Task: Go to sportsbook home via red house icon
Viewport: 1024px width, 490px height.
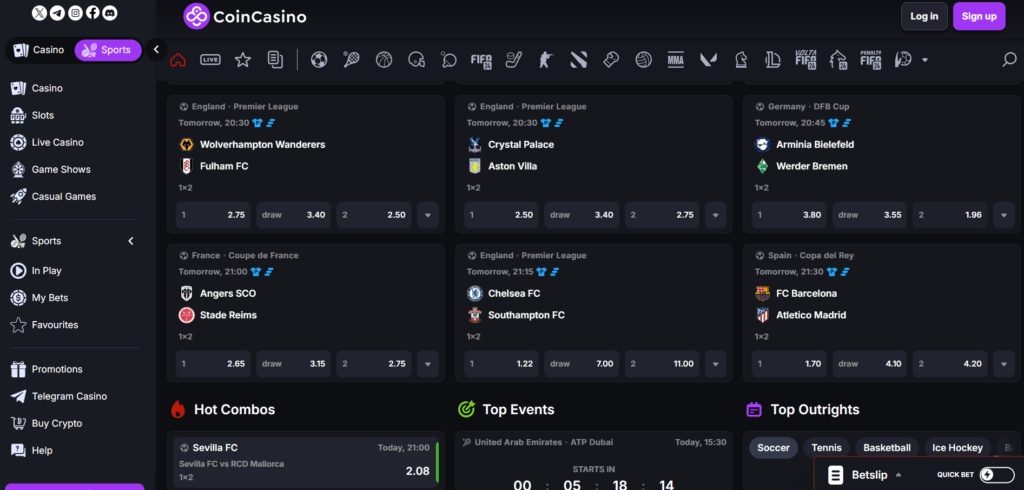Action: pyautogui.click(x=178, y=60)
